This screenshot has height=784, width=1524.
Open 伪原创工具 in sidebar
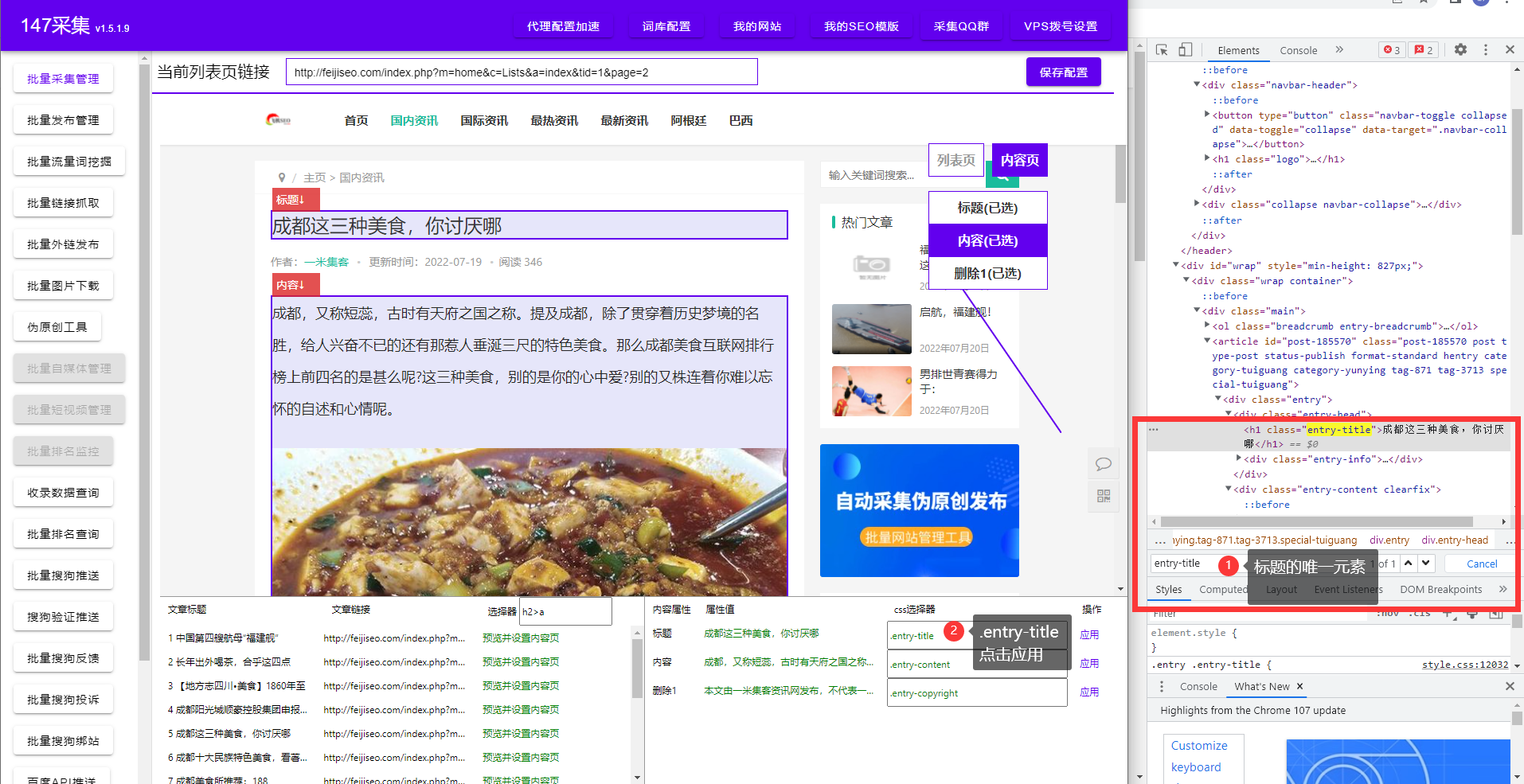pyautogui.click(x=57, y=327)
